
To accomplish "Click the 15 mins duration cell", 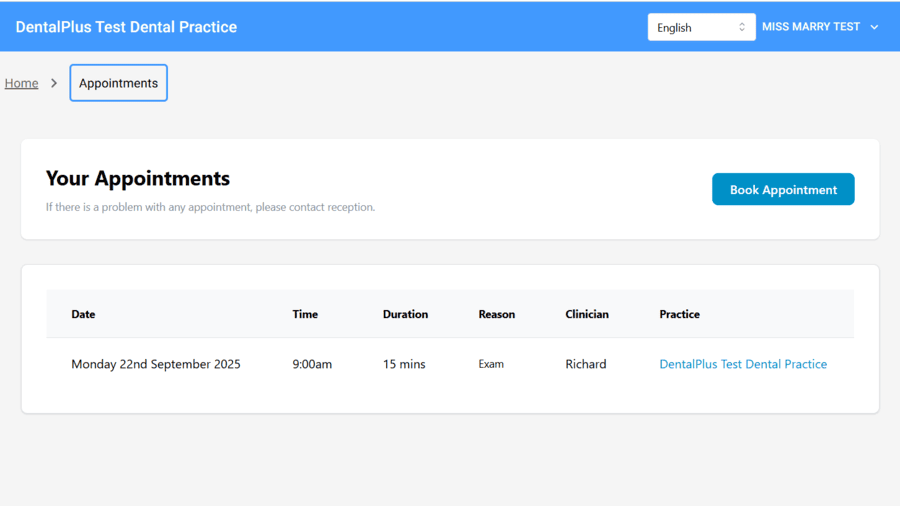I will (404, 364).
